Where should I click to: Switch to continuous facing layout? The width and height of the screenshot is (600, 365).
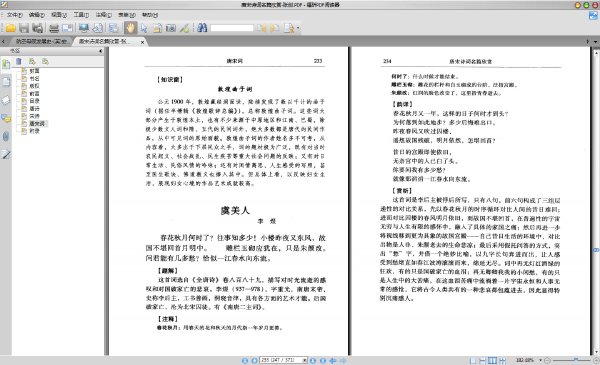tap(502, 360)
